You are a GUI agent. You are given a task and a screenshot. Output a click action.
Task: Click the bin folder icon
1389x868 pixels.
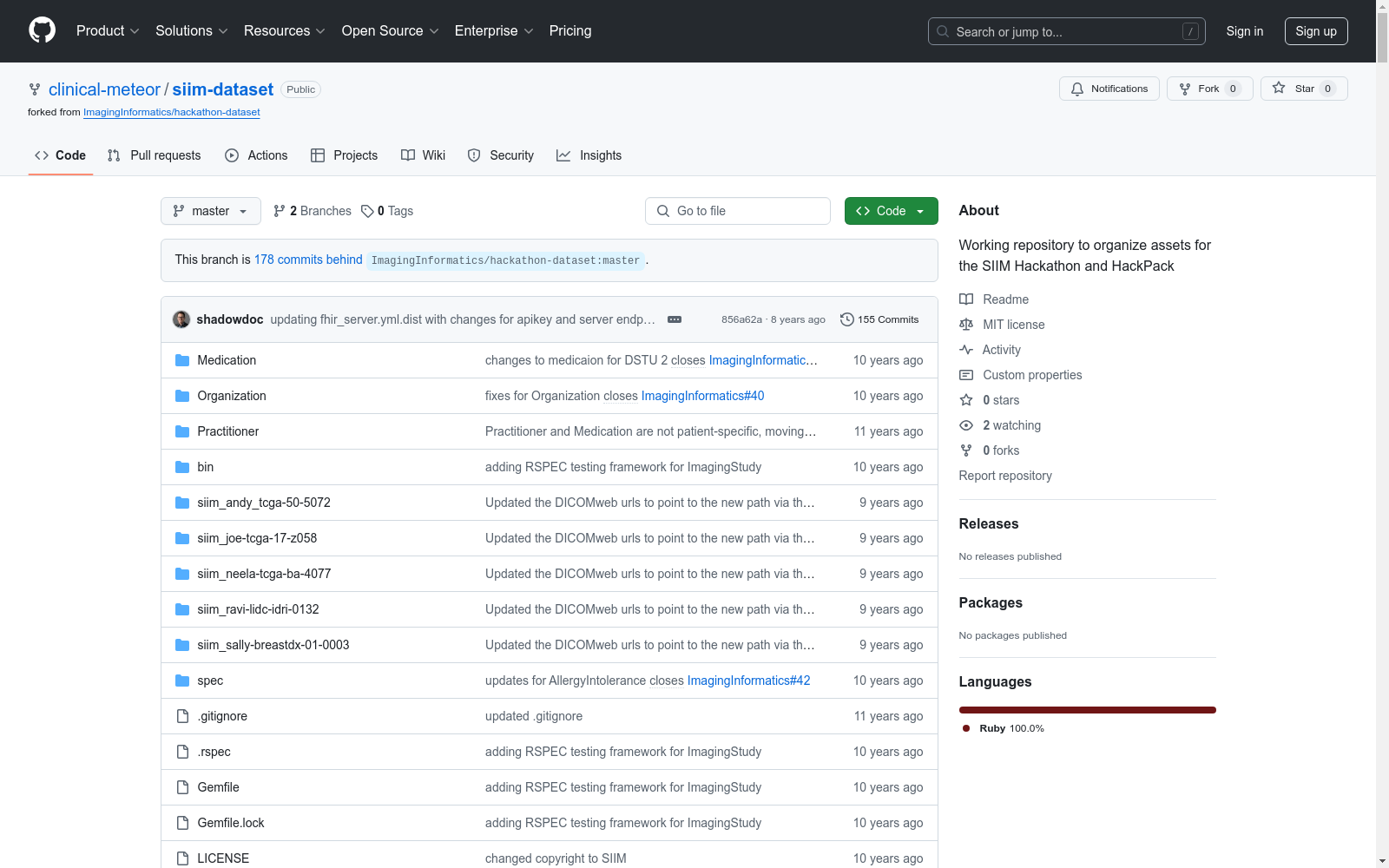182,467
